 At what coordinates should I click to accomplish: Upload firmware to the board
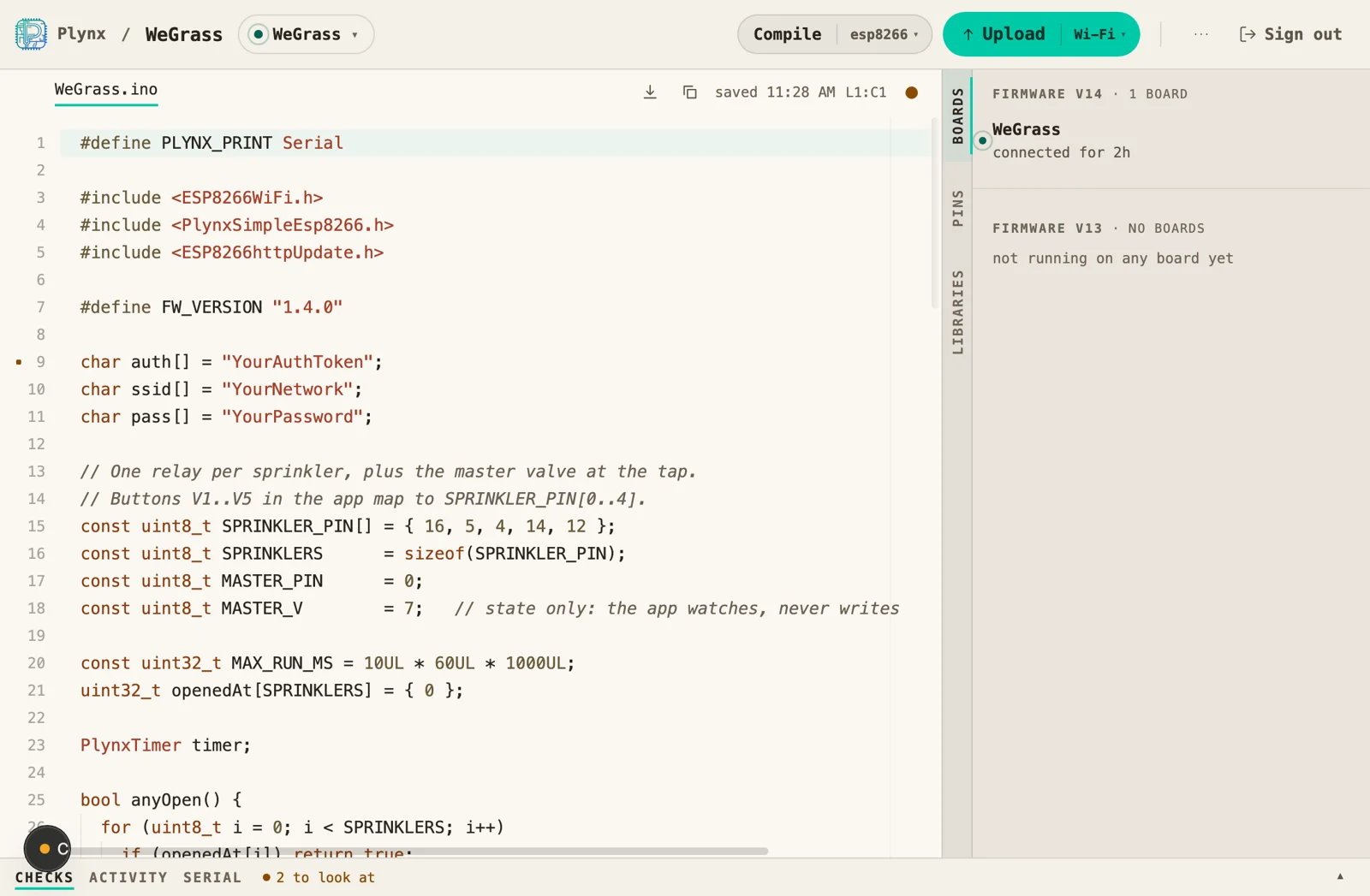point(1003,34)
